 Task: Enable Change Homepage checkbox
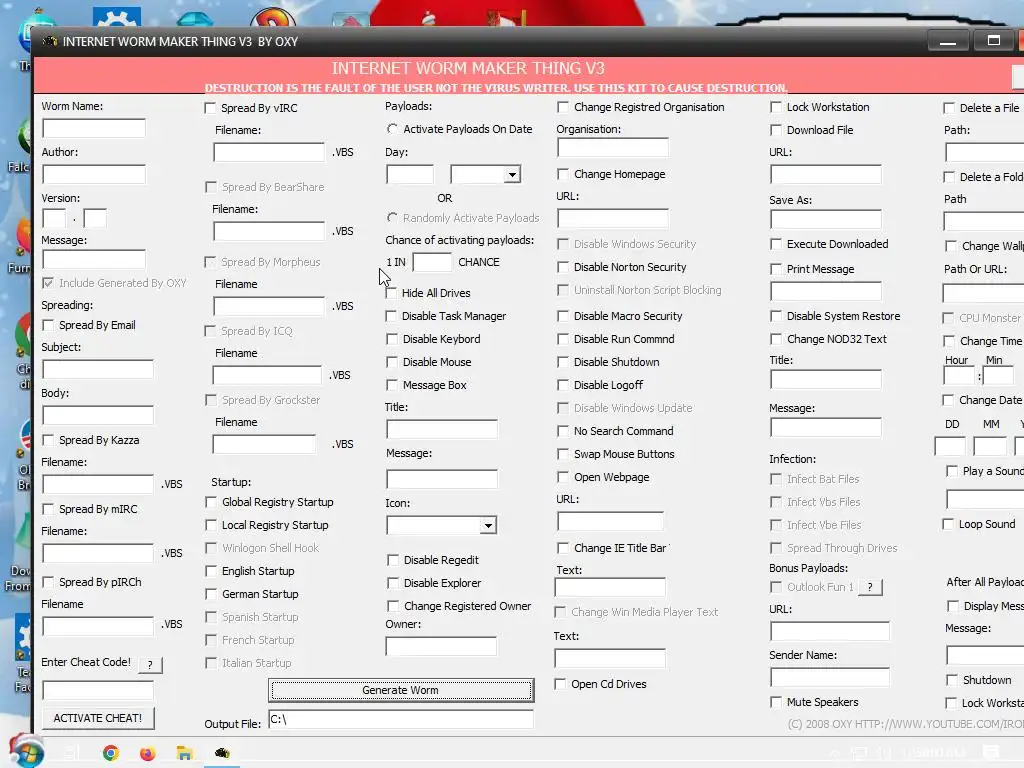coord(563,174)
